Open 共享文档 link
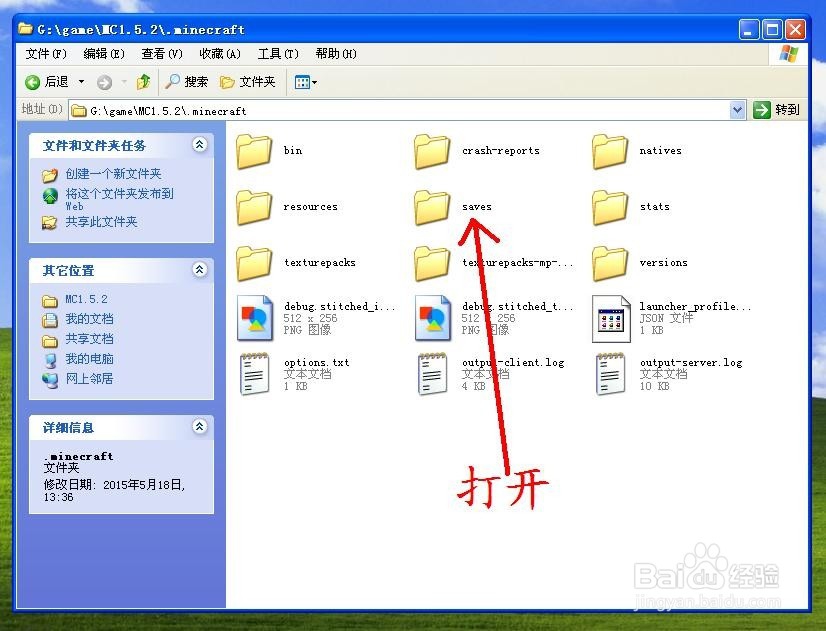The width and height of the screenshot is (826, 631). (90, 339)
